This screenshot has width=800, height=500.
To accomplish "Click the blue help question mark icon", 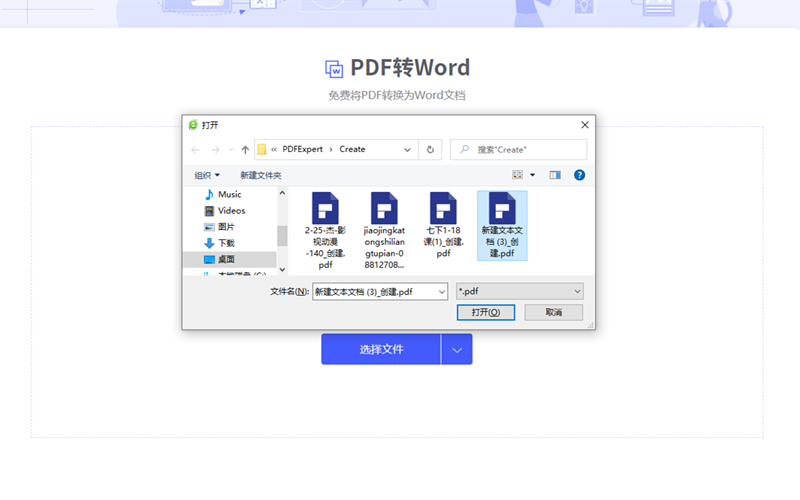I will (579, 175).
